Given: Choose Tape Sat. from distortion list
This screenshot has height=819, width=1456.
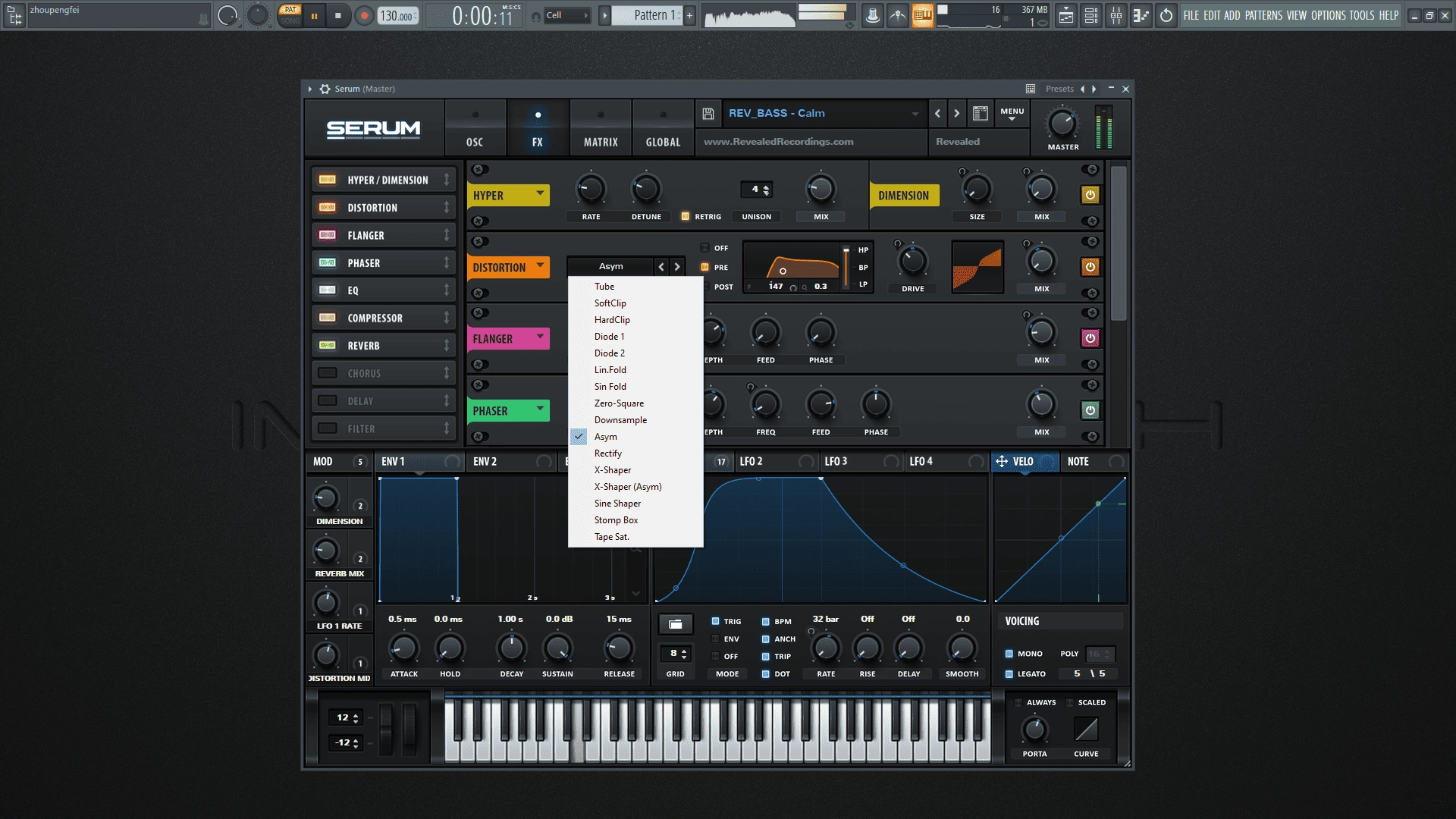Looking at the screenshot, I should (x=635, y=537).
